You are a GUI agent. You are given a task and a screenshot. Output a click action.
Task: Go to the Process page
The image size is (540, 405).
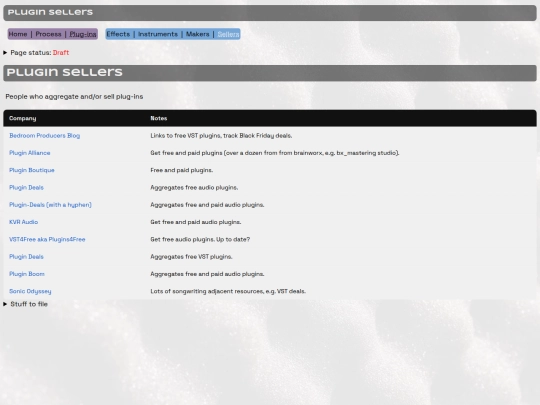pyautogui.click(x=48, y=34)
